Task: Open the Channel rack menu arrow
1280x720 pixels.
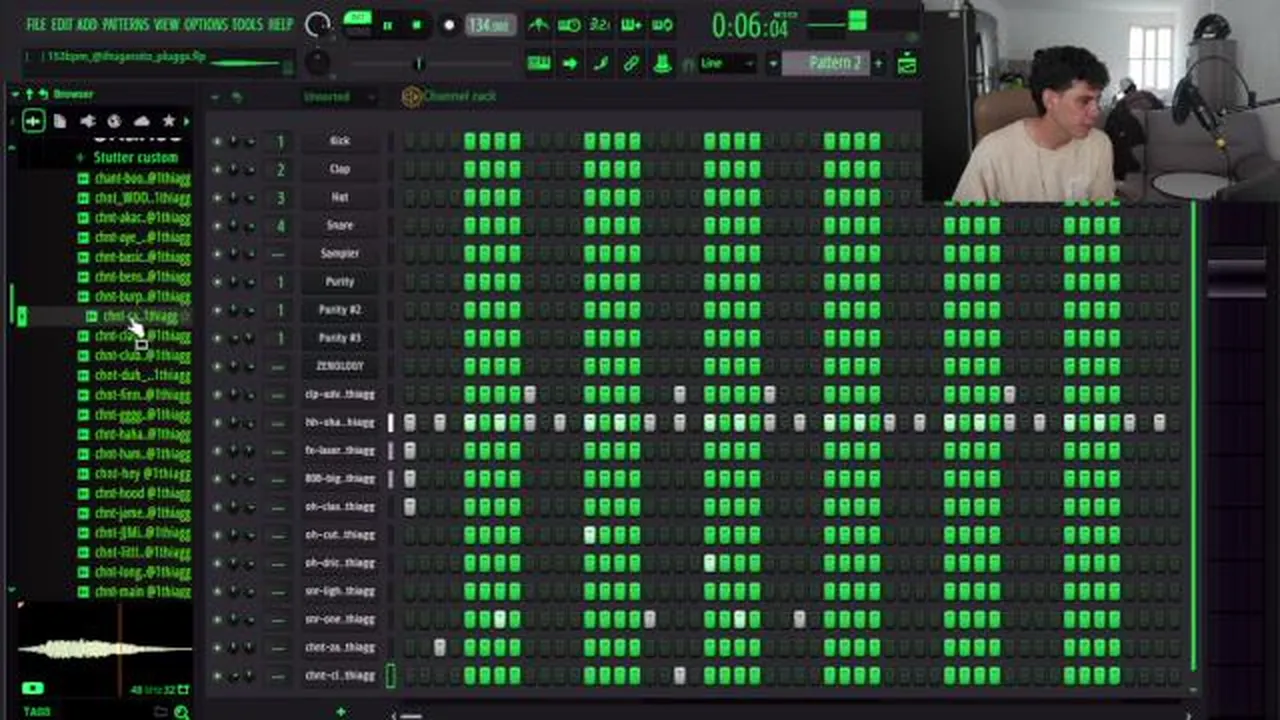Action: (x=215, y=97)
